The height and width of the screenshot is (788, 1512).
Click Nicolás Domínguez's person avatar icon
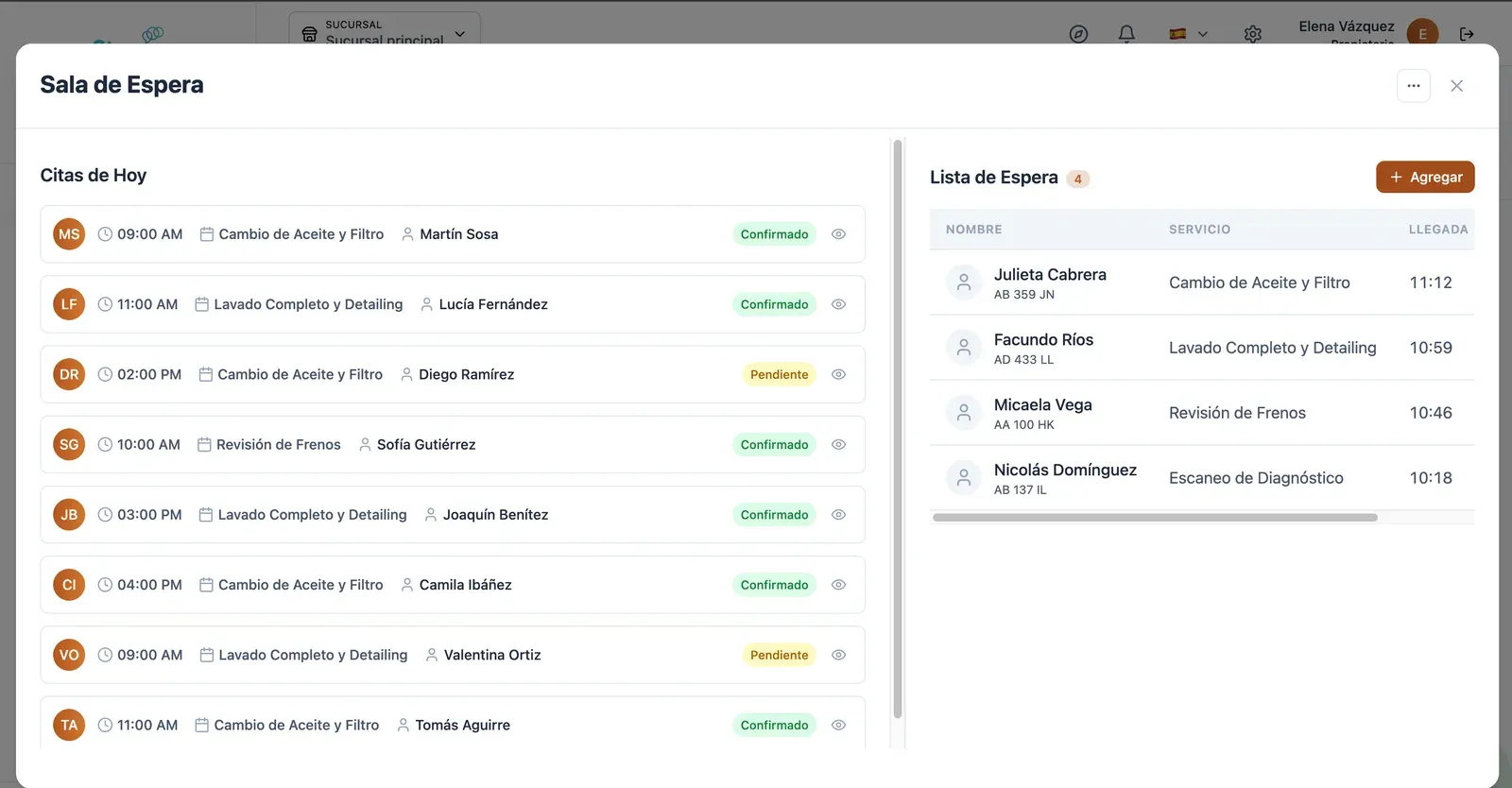pos(964,478)
